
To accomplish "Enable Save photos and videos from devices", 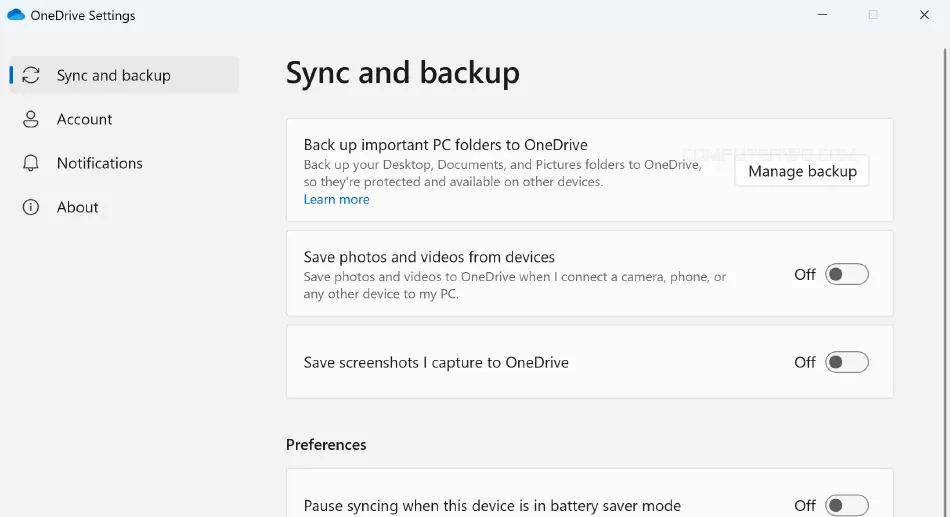I will pyautogui.click(x=846, y=275).
